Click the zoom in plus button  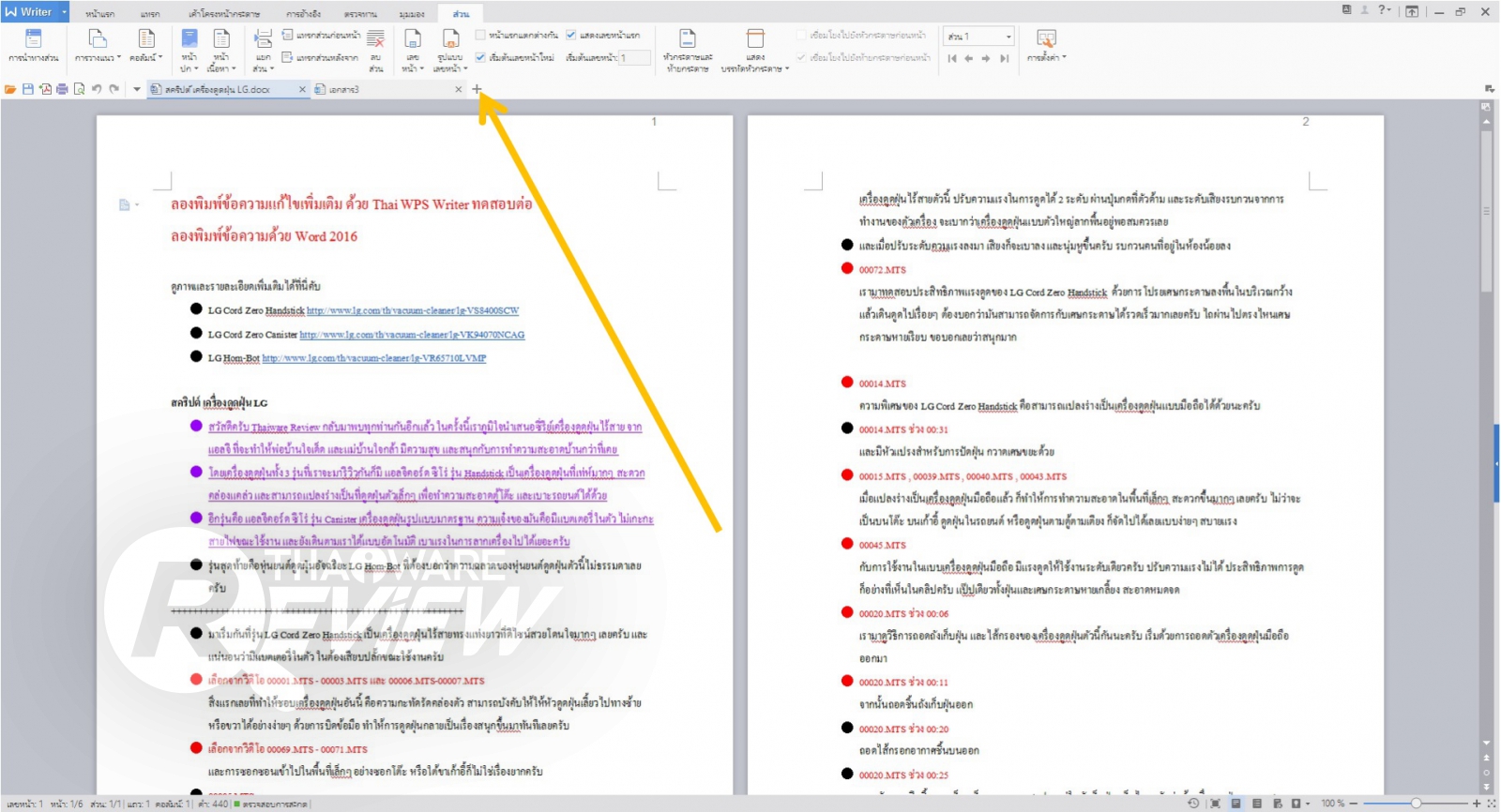pyautogui.click(x=1476, y=804)
